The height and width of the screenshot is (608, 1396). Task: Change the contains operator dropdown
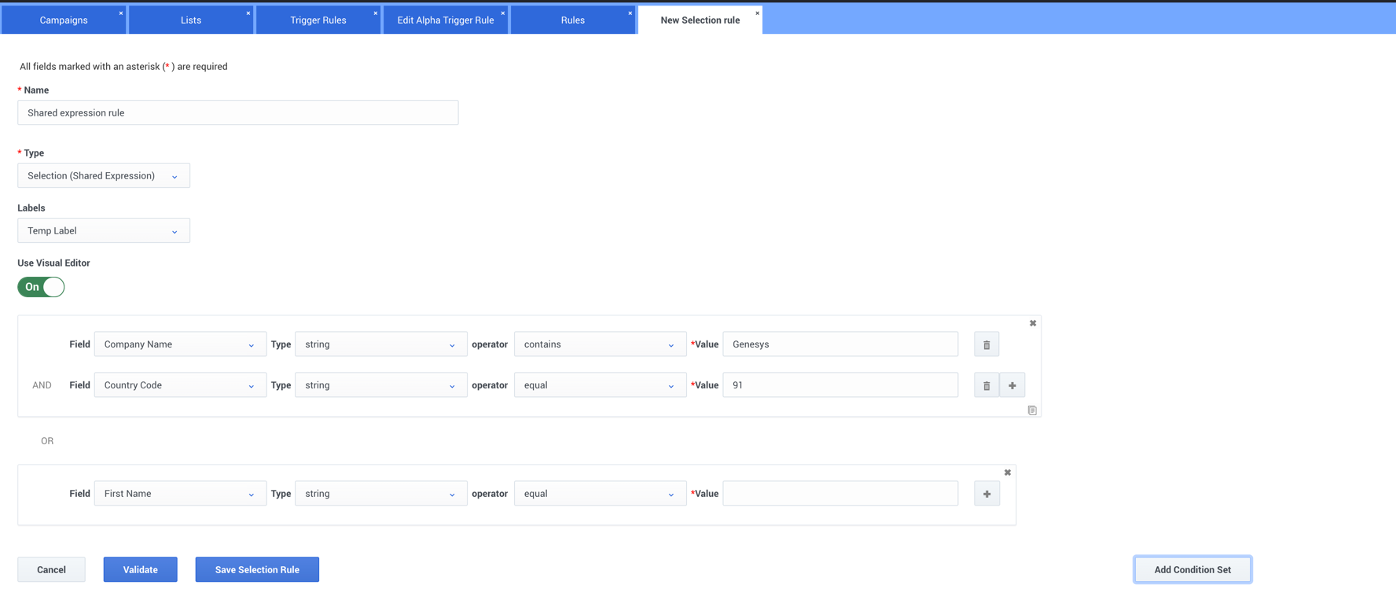(600, 345)
